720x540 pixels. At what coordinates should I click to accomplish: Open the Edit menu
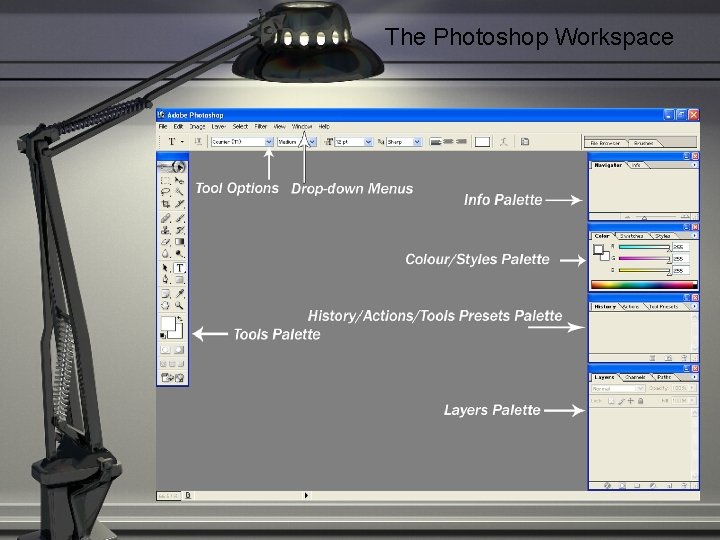(x=178, y=126)
